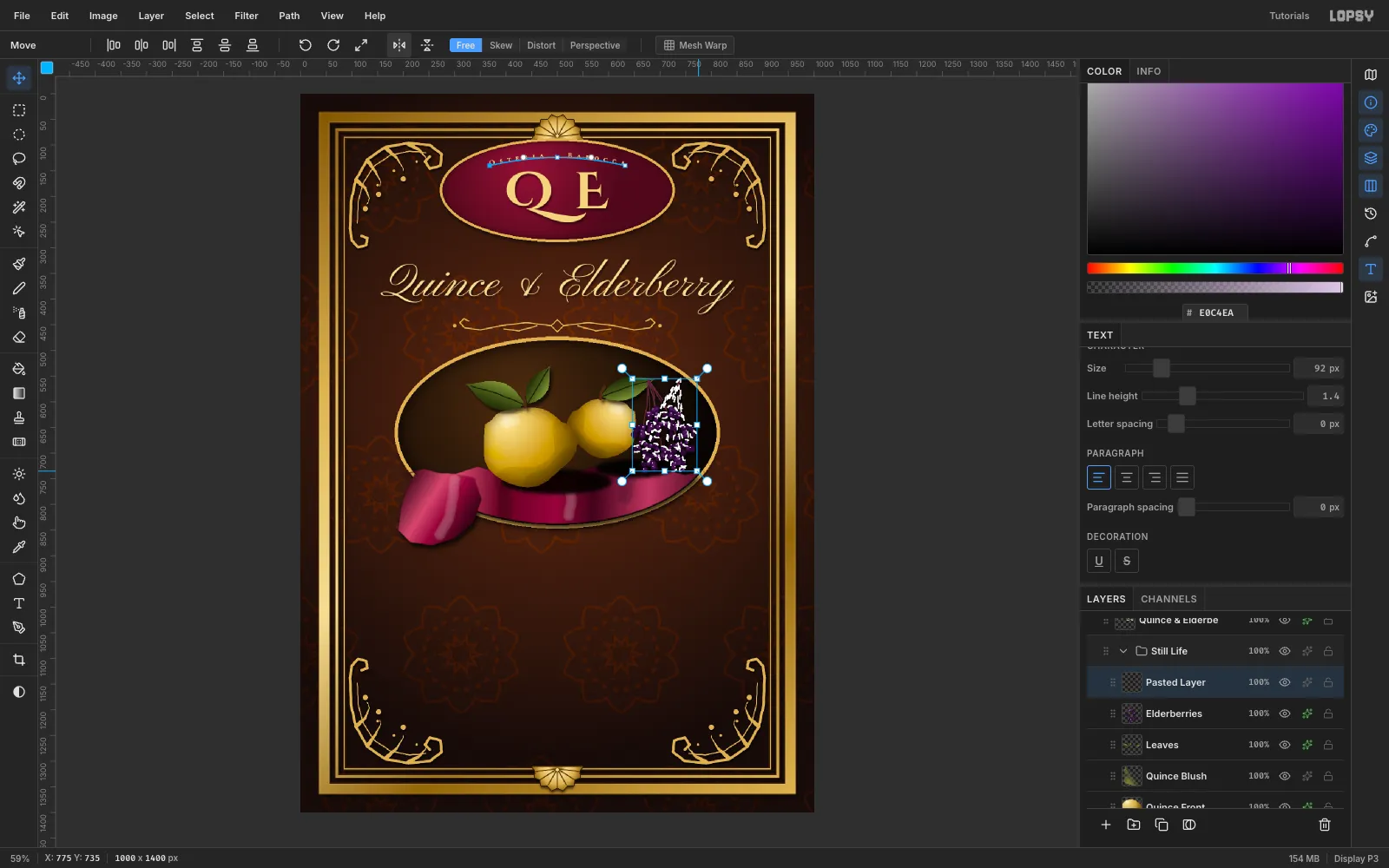The image size is (1389, 868).
Task: Hide the Leaves layer
Action: coord(1285,745)
